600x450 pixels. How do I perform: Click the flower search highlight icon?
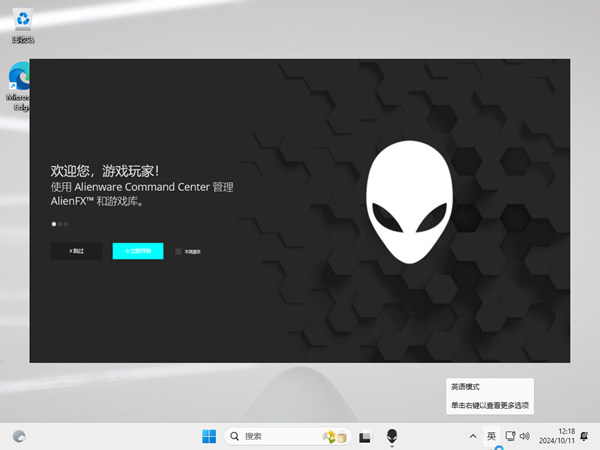click(333, 436)
